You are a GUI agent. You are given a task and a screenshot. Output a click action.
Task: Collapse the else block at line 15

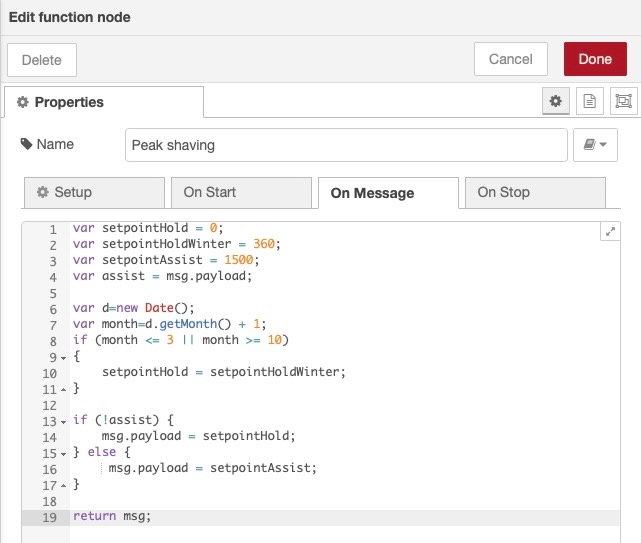63,453
